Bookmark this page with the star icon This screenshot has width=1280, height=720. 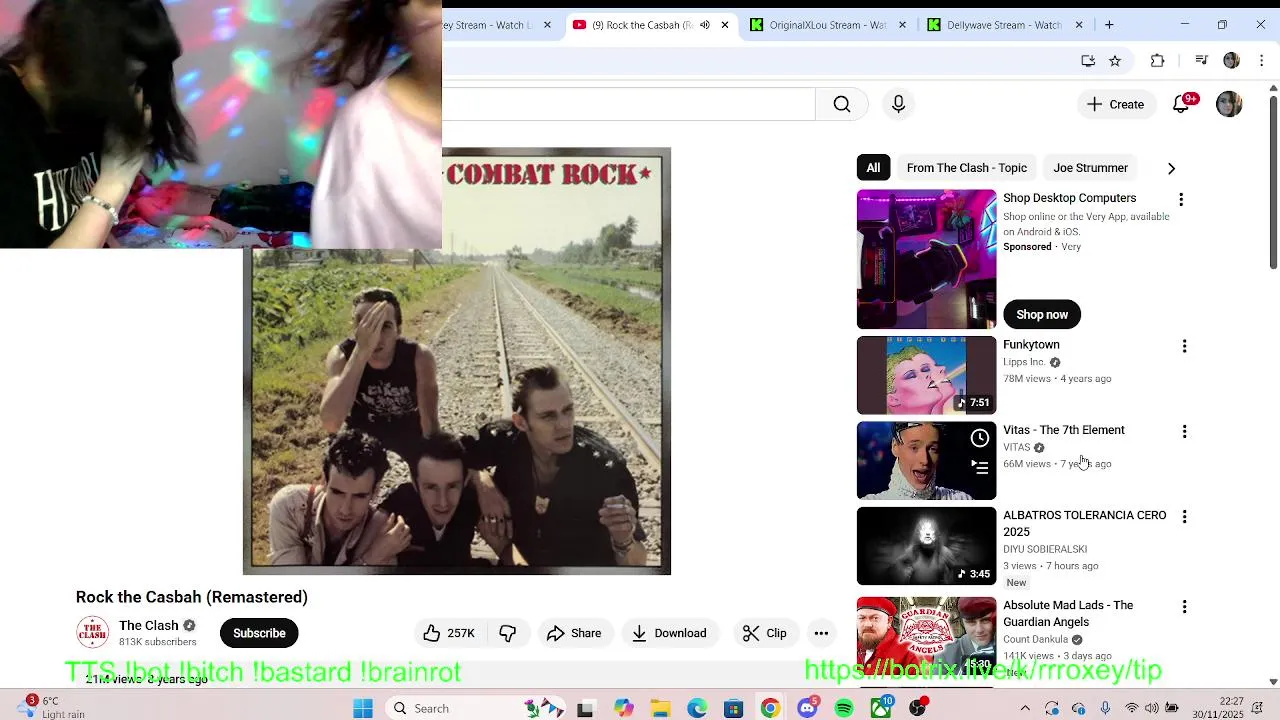[1115, 61]
